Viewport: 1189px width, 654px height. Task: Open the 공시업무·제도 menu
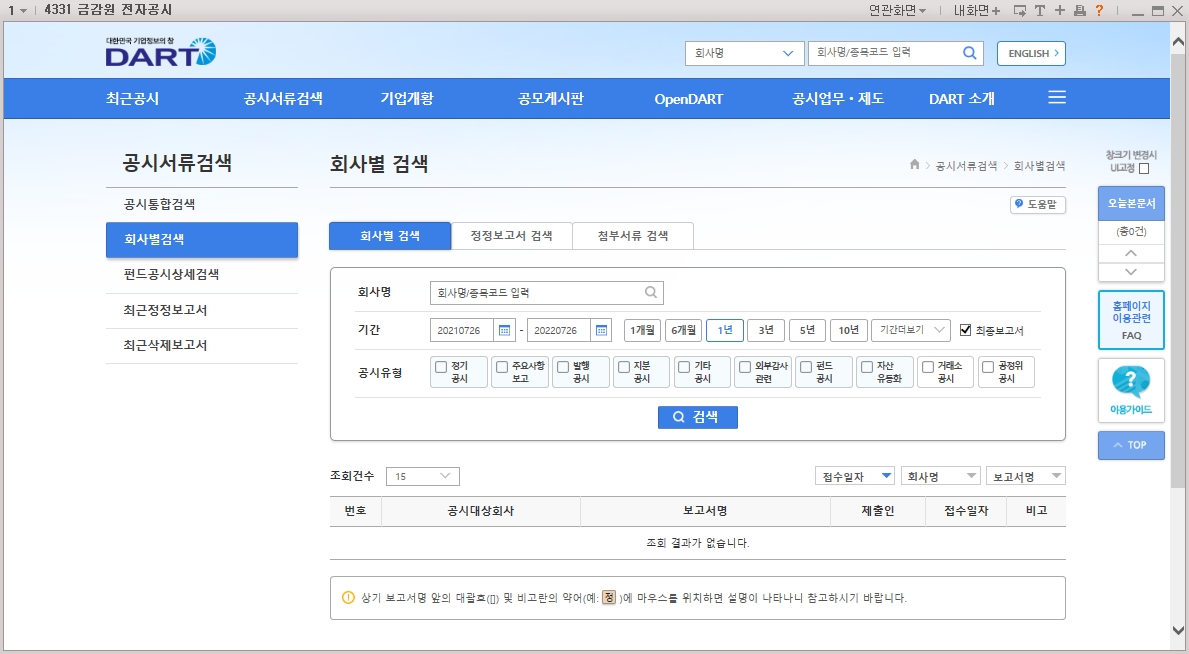tap(838, 99)
